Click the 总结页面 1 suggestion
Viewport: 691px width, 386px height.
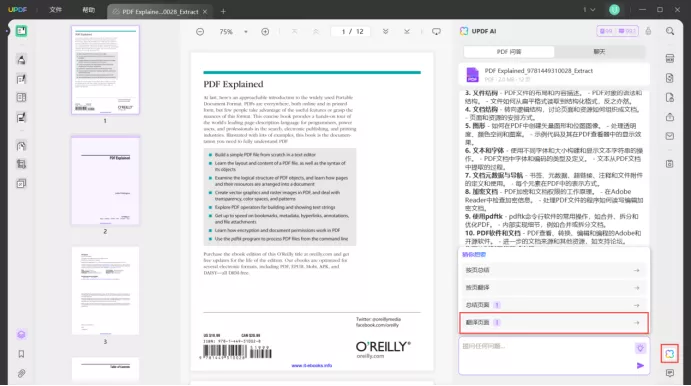[553, 305]
